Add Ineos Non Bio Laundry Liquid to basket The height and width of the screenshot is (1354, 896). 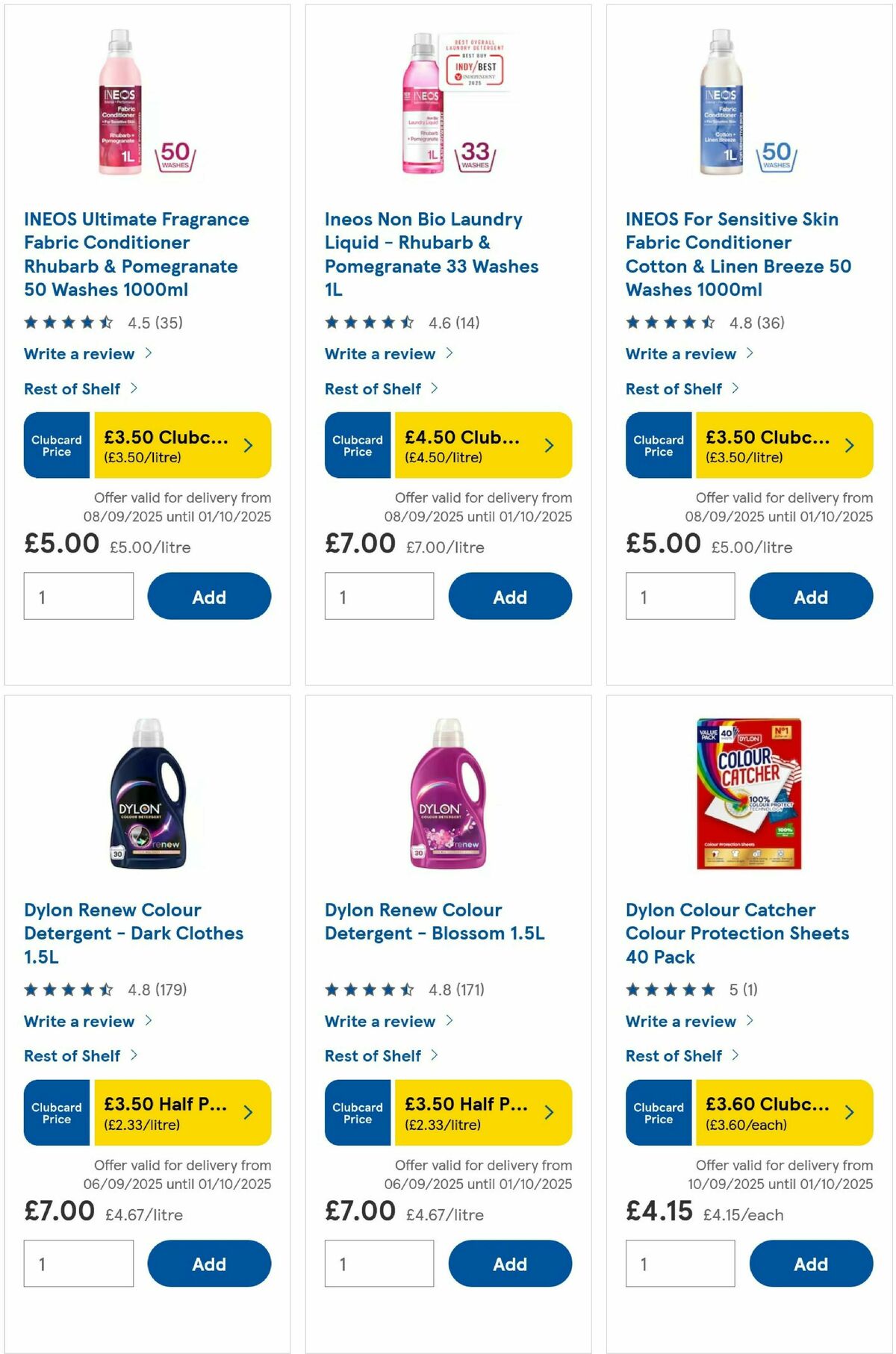(x=510, y=596)
